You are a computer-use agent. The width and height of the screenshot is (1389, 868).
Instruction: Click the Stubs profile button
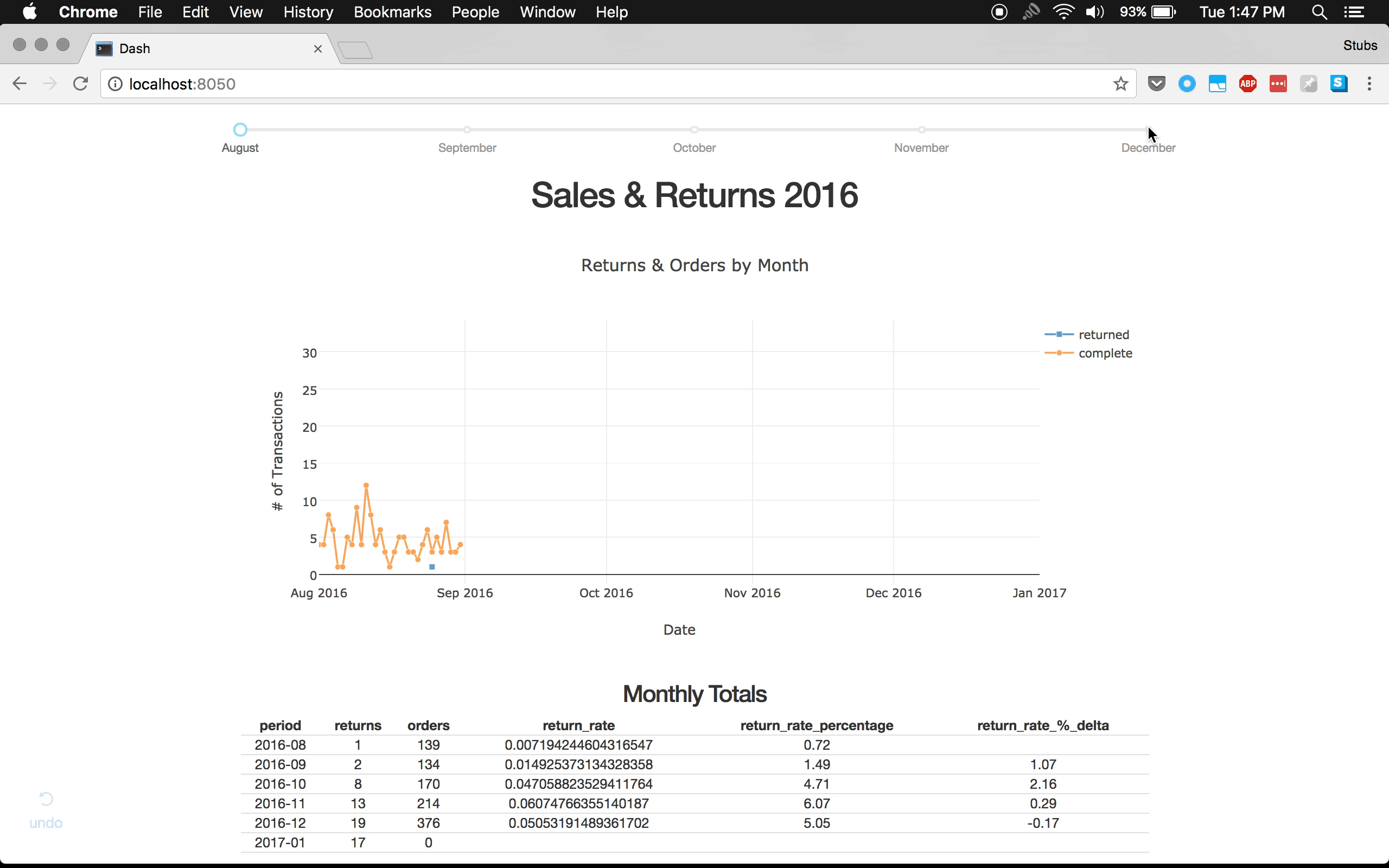(x=1359, y=46)
